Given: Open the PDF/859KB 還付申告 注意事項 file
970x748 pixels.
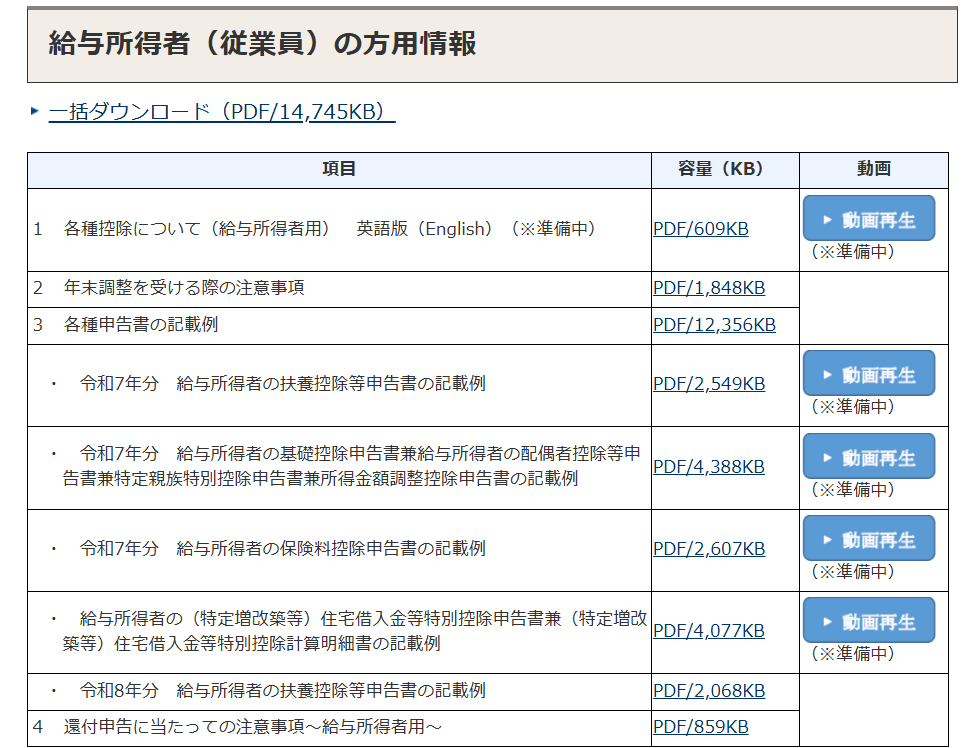Looking at the screenshot, I should click(x=700, y=727).
